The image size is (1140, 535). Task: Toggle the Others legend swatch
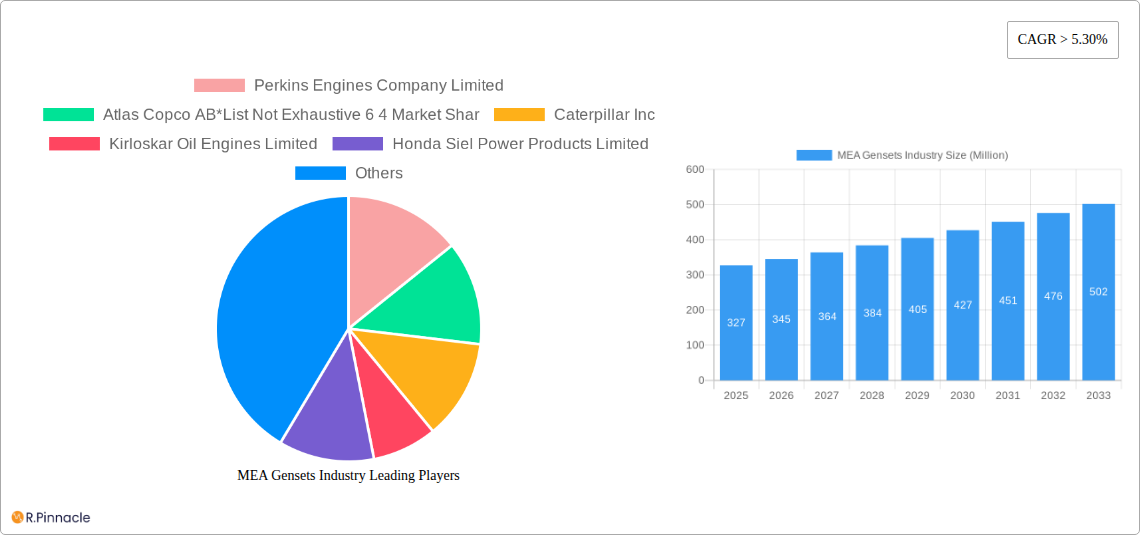pos(320,173)
